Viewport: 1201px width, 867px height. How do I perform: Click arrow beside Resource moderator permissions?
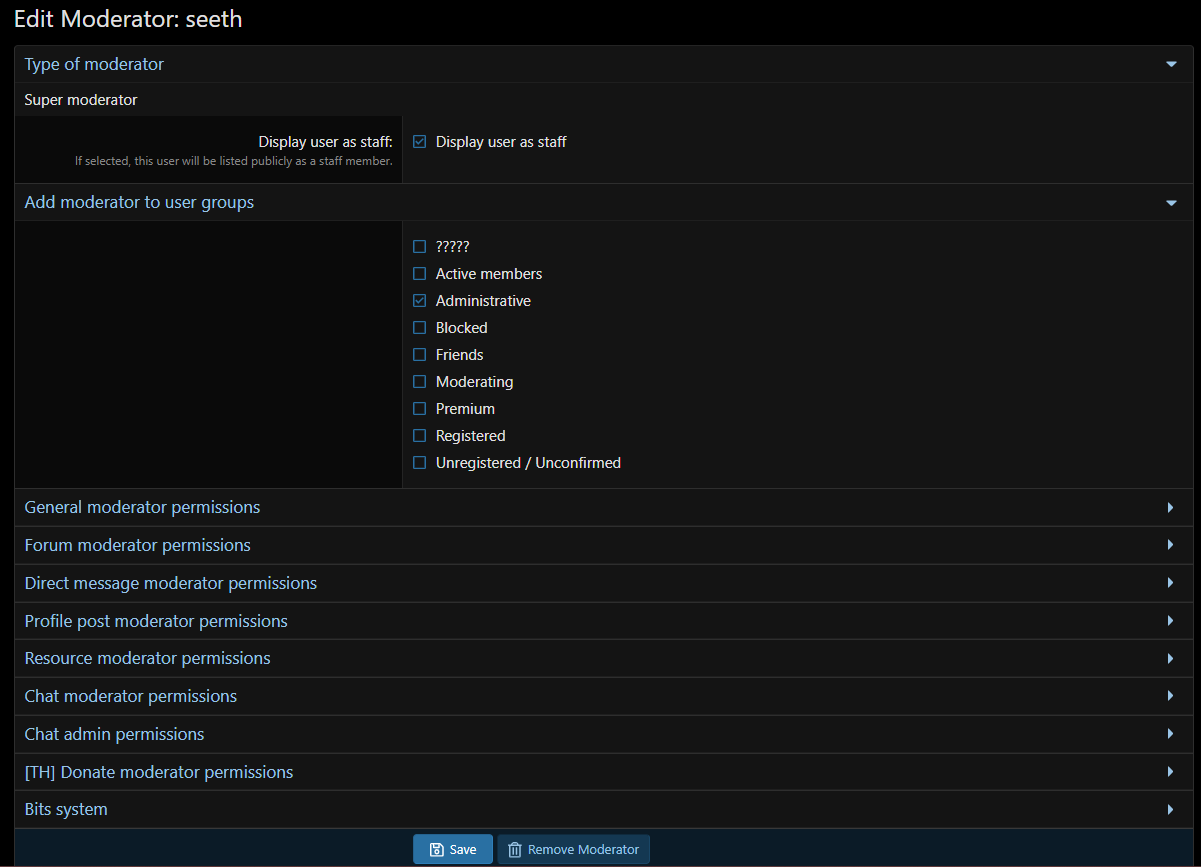pyautogui.click(x=1170, y=659)
